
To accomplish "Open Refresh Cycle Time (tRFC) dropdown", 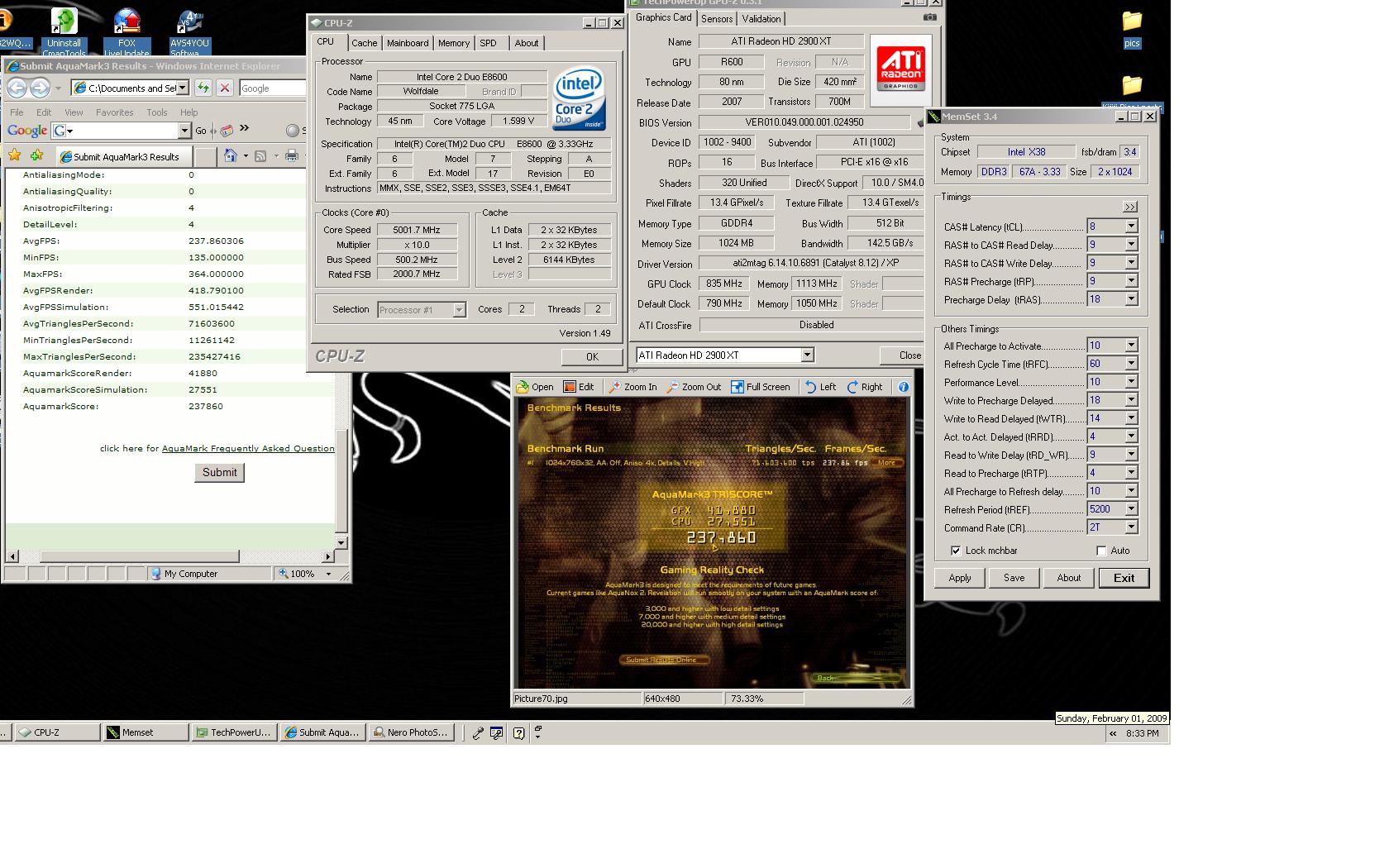I will [1131, 364].
